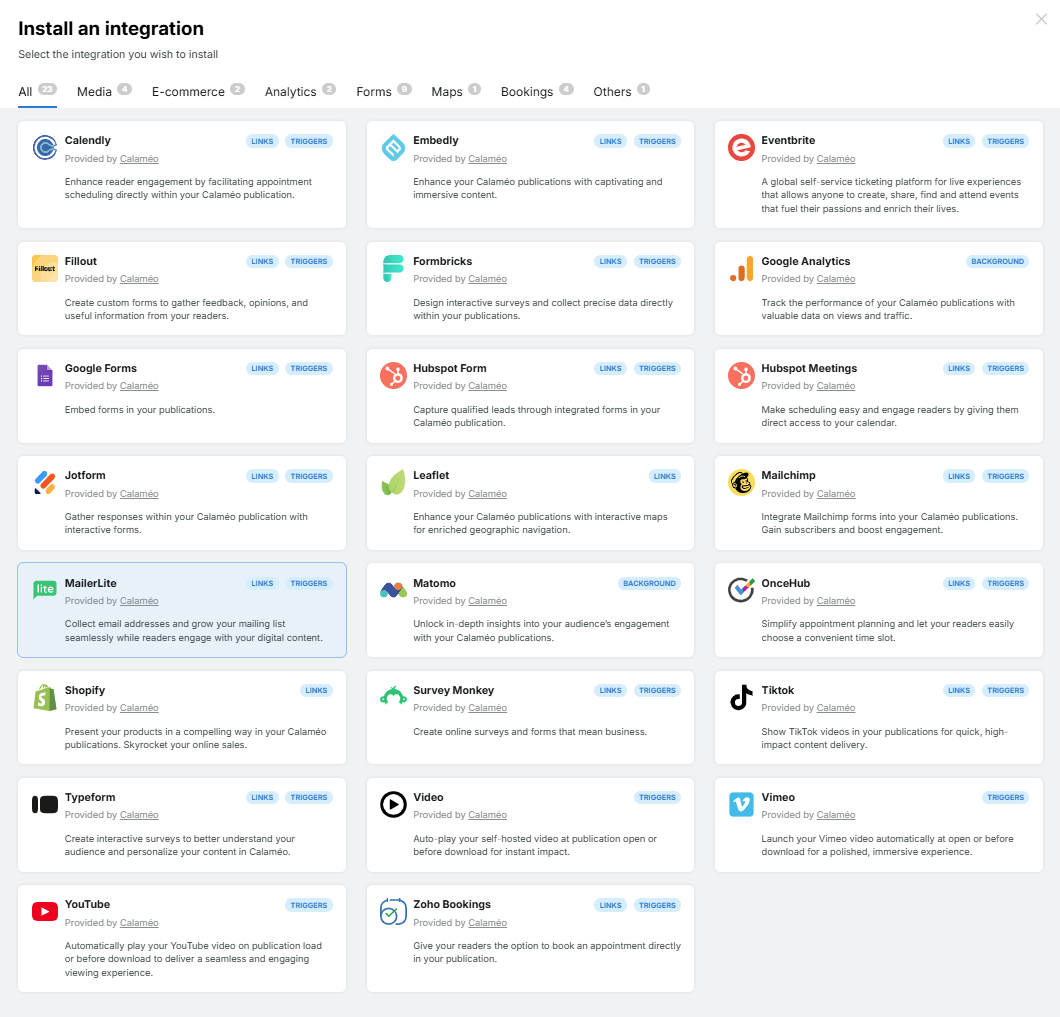
Task: Click the Tiktok card description text
Action: [884, 738]
